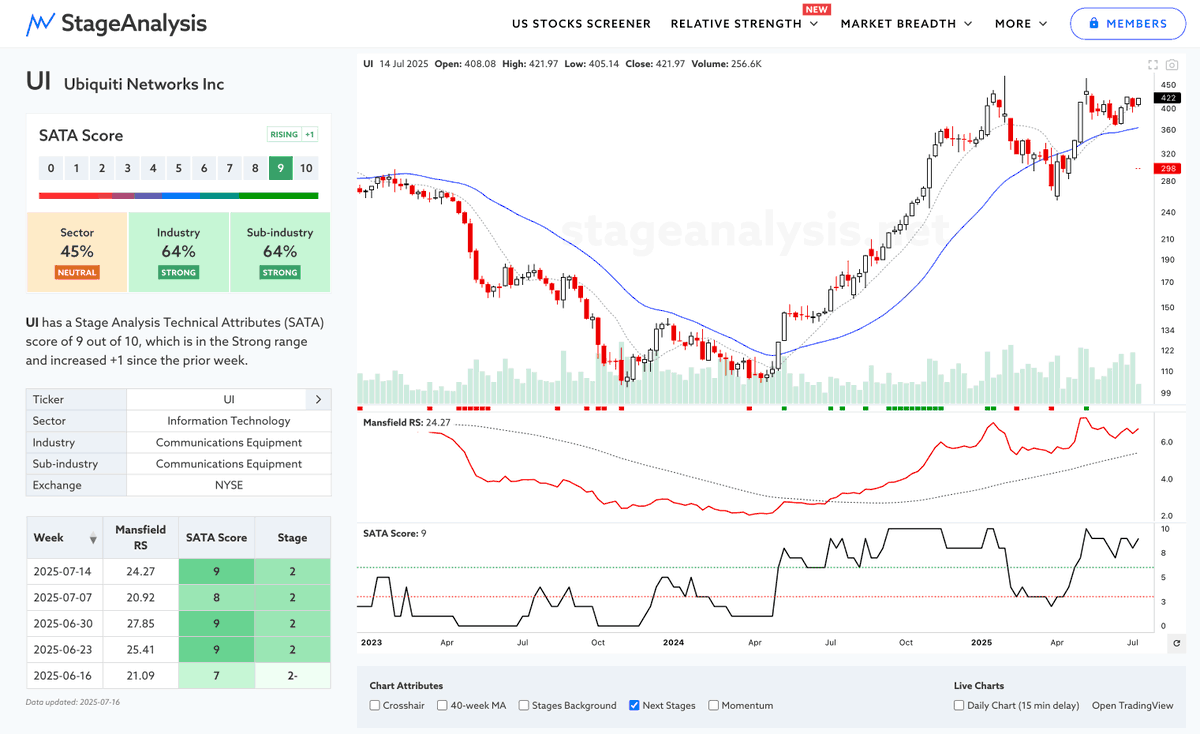This screenshot has width=1200, height=734.
Task: Click the Communications Equipment sub-industry cell
Action: click(x=229, y=463)
